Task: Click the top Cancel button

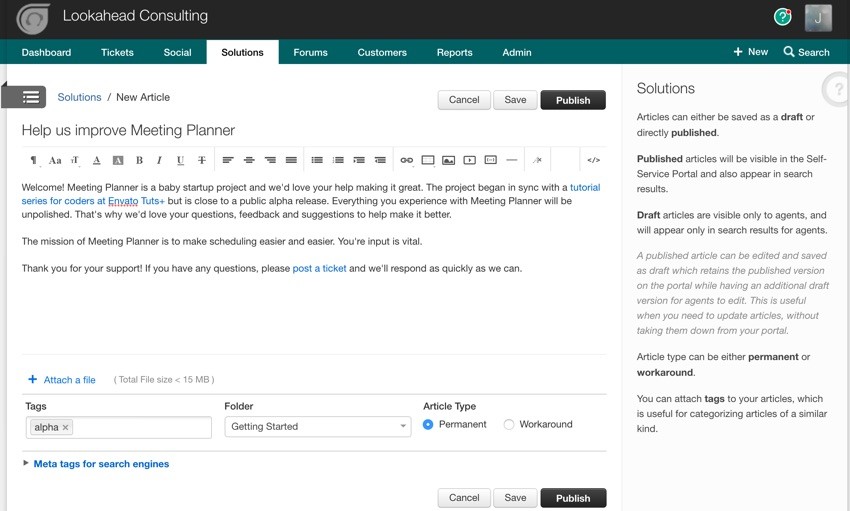Action: pyautogui.click(x=464, y=100)
